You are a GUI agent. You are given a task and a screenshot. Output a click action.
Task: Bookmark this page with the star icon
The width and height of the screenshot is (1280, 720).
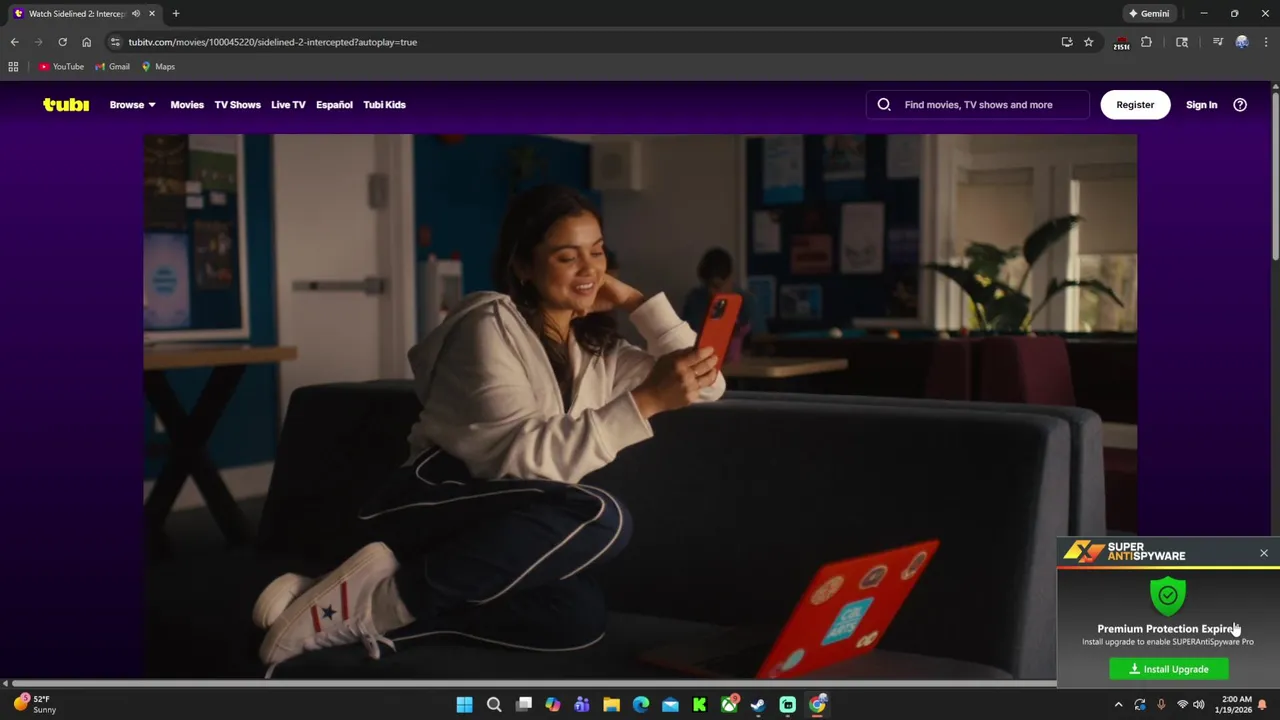pyautogui.click(x=1089, y=42)
